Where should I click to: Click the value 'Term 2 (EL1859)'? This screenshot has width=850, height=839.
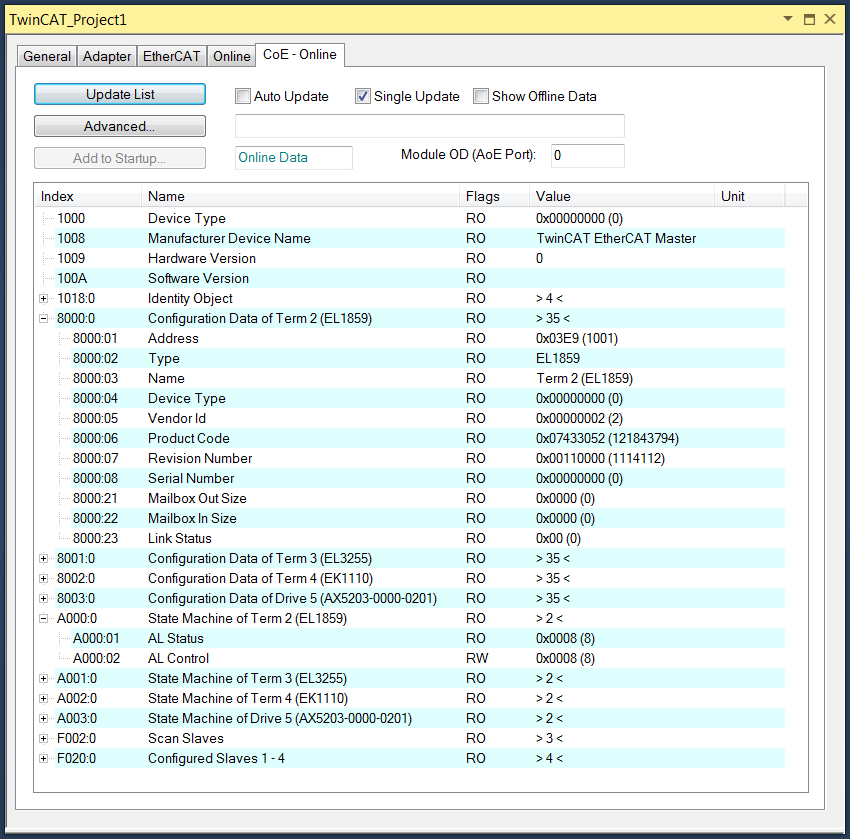click(x=584, y=379)
